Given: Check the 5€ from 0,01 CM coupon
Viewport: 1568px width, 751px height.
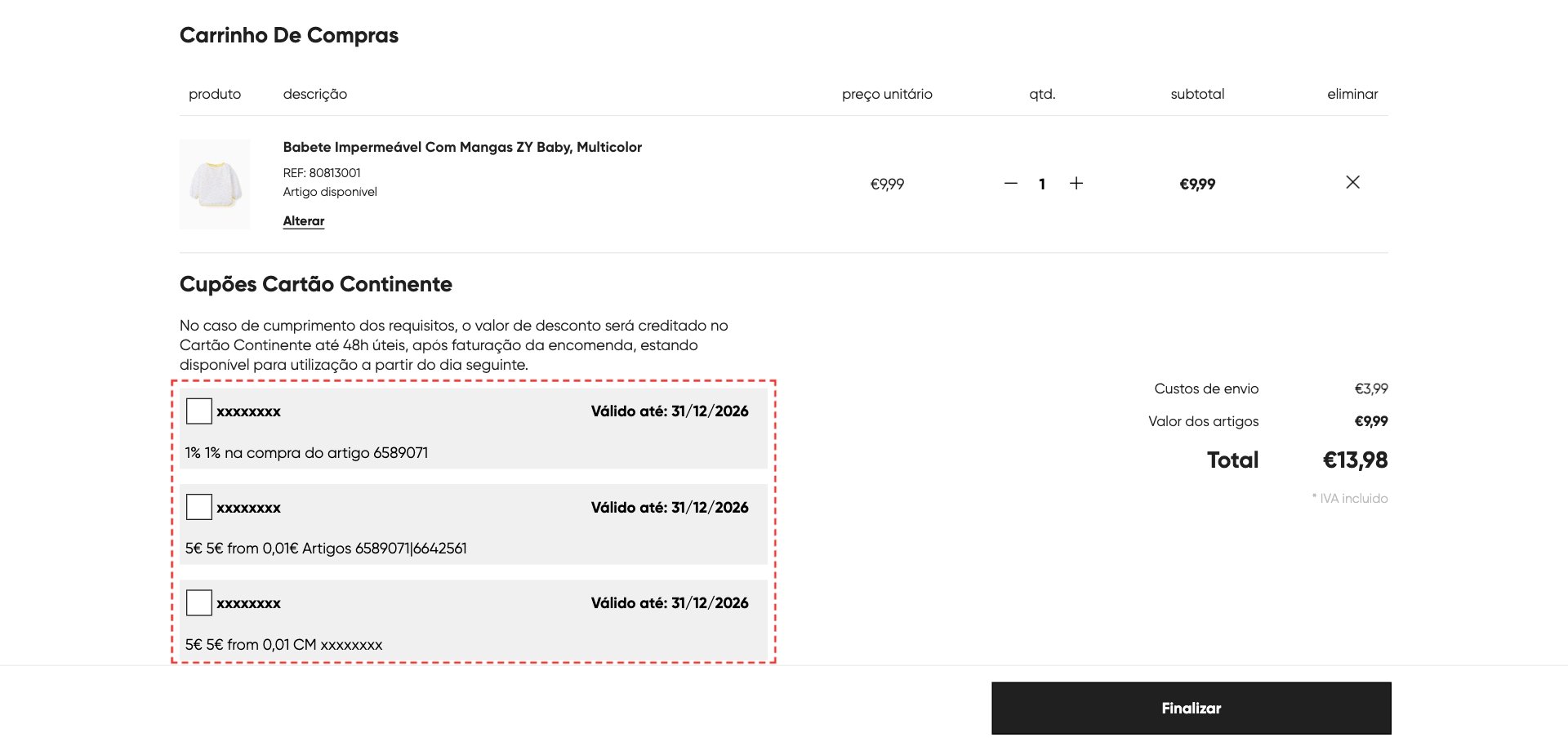Looking at the screenshot, I should [x=199, y=602].
